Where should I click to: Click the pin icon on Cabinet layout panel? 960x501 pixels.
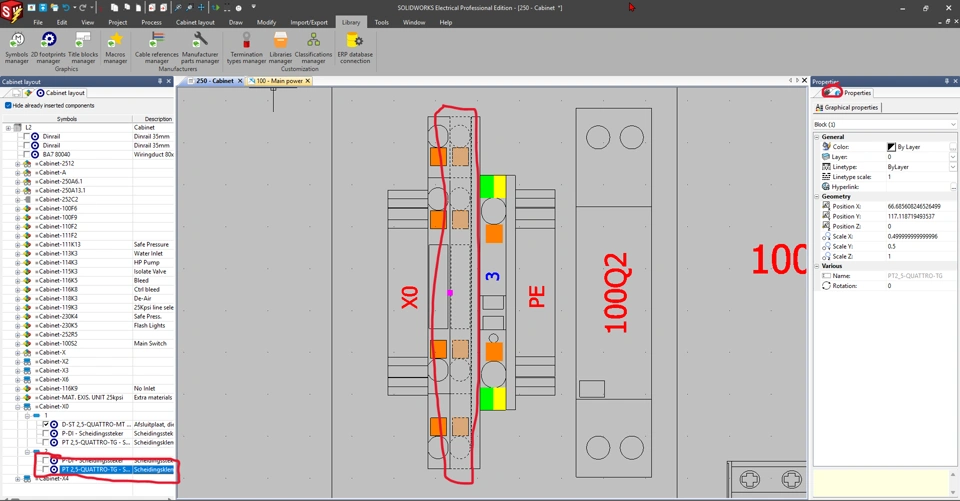[x=160, y=81]
